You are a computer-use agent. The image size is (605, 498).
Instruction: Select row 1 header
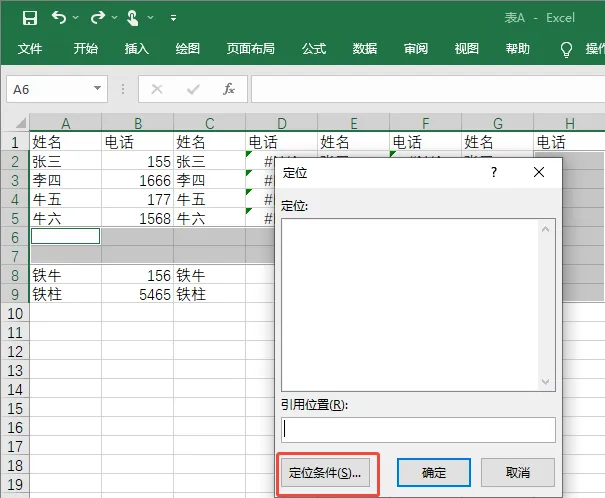coord(15,142)
